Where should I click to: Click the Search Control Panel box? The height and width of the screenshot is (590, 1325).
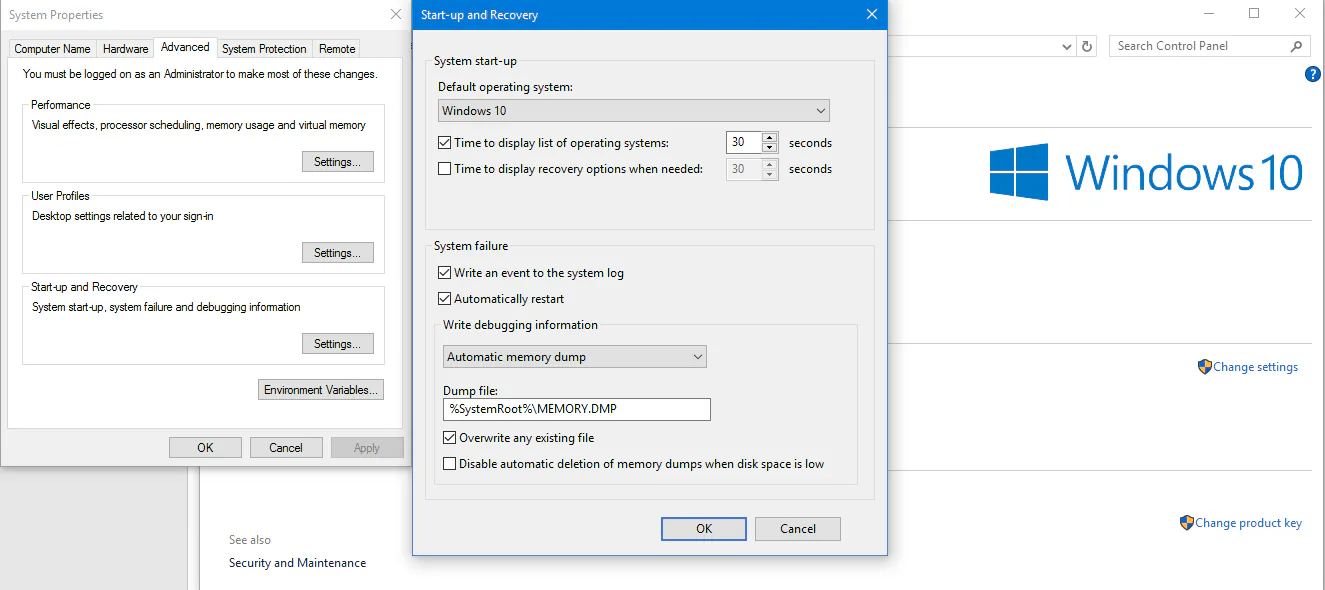click(x=1210, y=46)
